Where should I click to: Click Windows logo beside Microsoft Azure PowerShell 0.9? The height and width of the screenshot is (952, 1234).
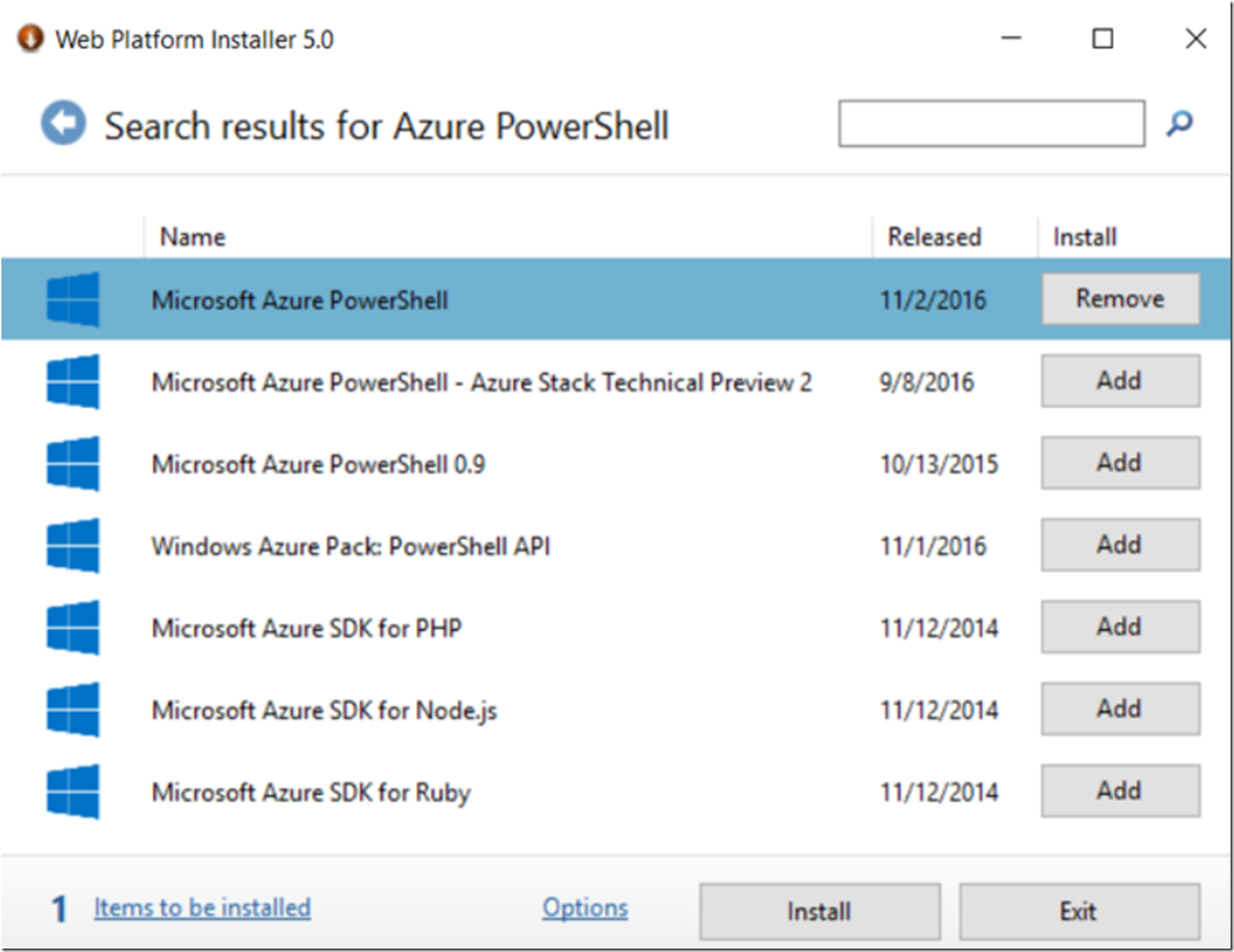click(73, 463)
